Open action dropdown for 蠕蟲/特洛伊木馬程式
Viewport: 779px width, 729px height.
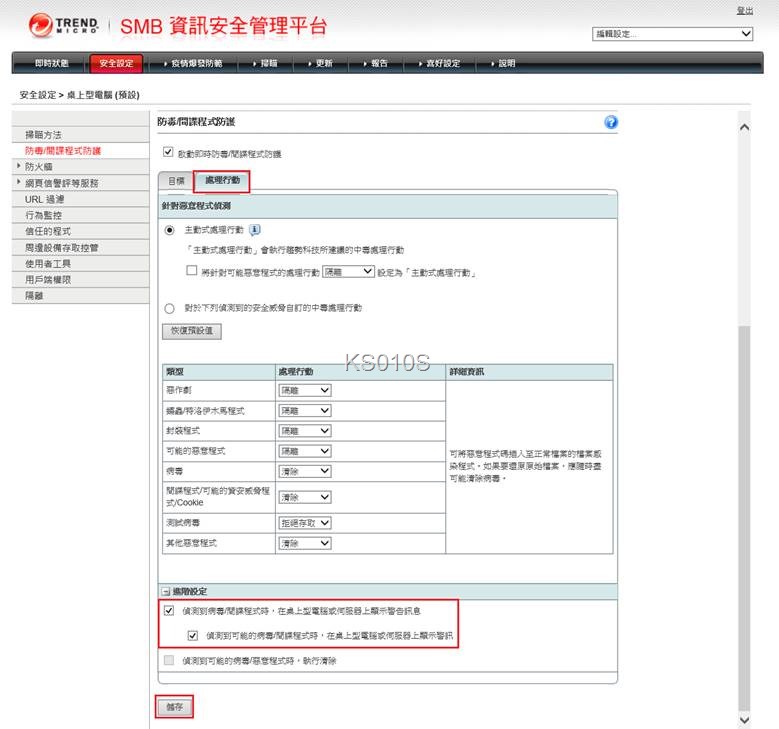pos(305,411)
